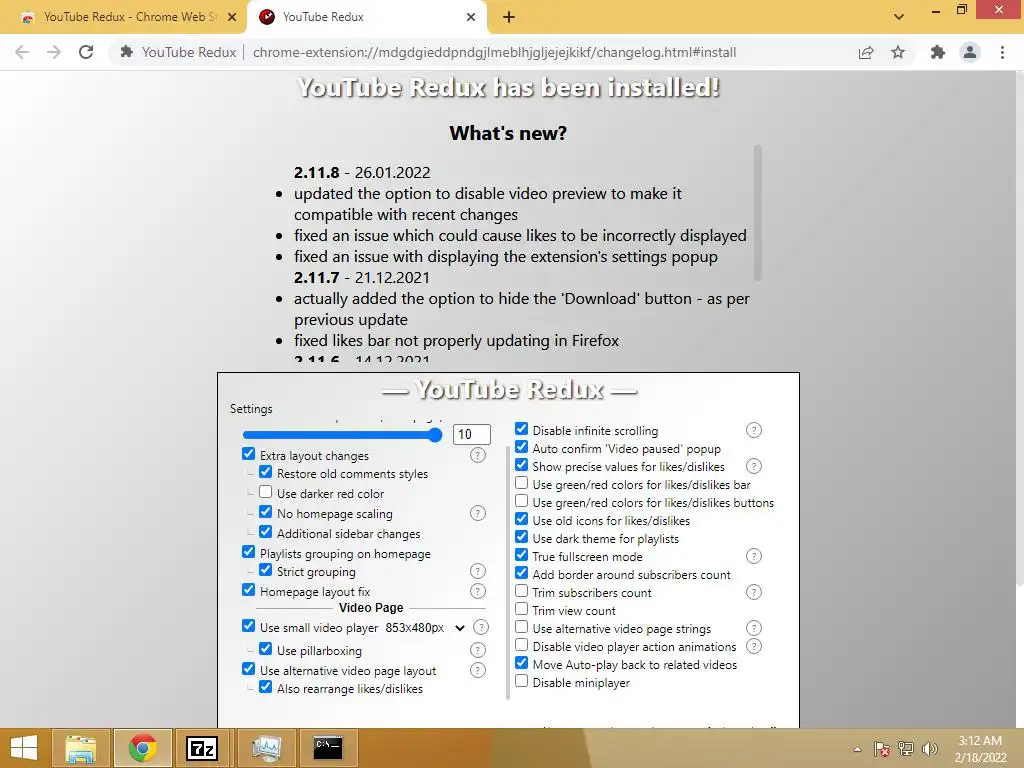Toggle Playlists grouping on homepage
Viewport: 1024px width, 768px height.
click(x=248, y=552)
